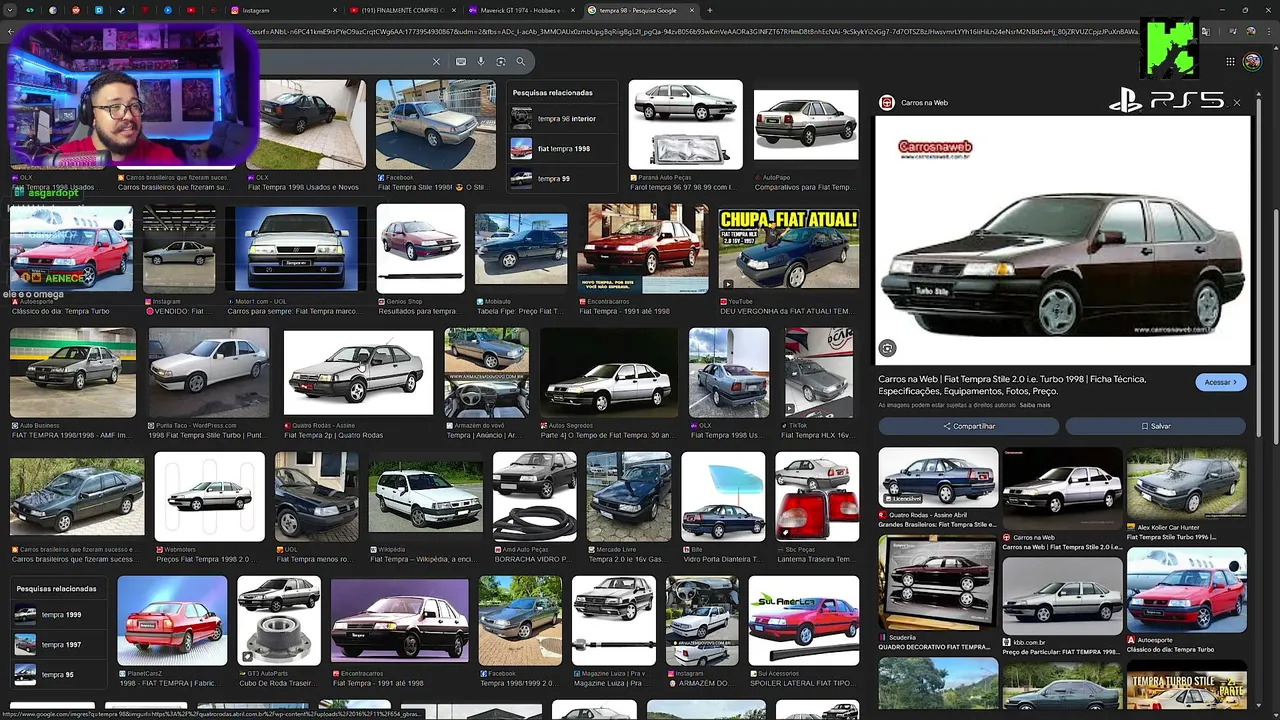Close the FINALMENTE COMPREI YouTube tab
Image resolution: width=1280 pixels, height=720 pixels.
click(x=453, y=10)
